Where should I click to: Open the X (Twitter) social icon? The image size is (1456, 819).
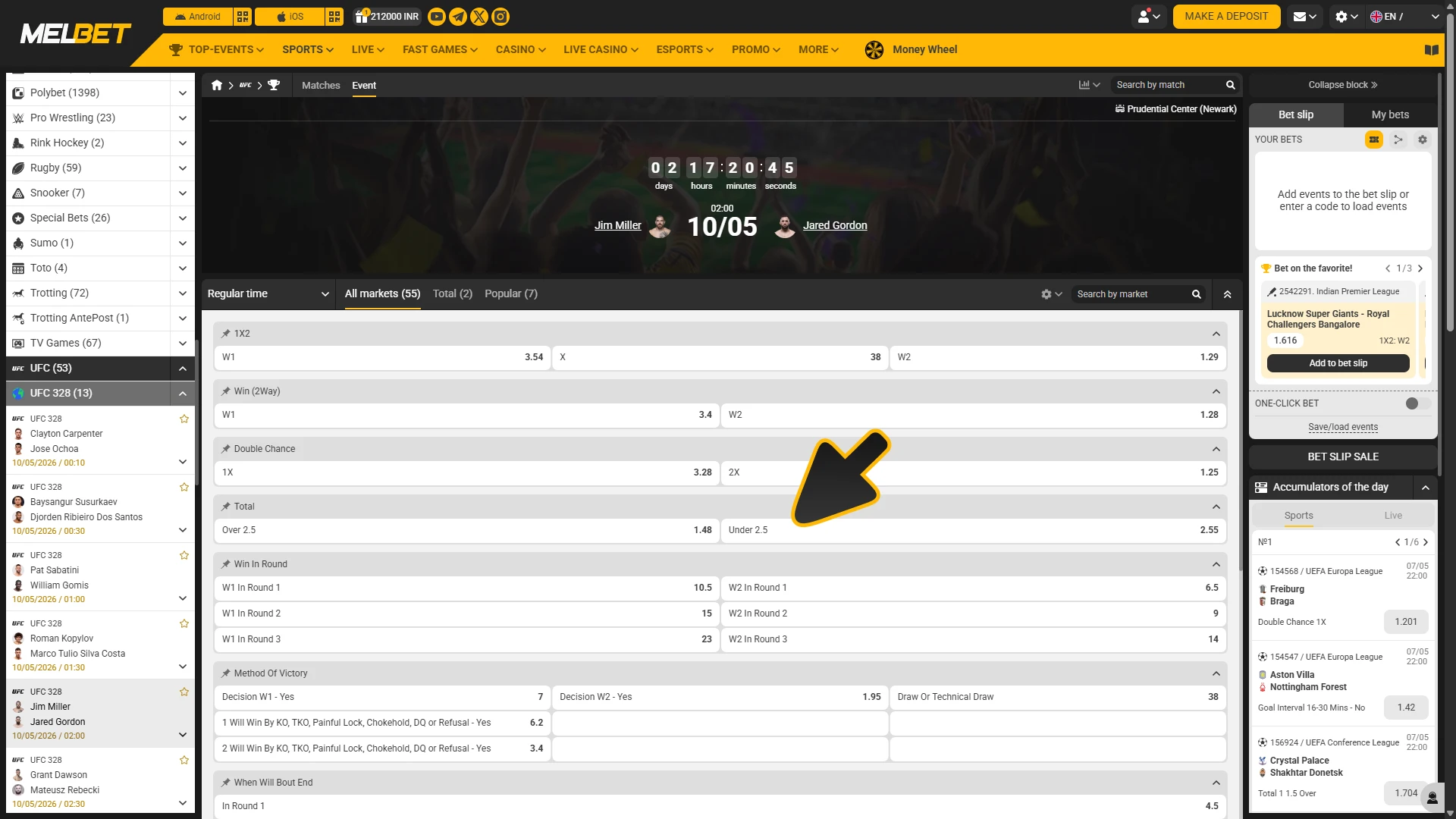click(479, 17)
